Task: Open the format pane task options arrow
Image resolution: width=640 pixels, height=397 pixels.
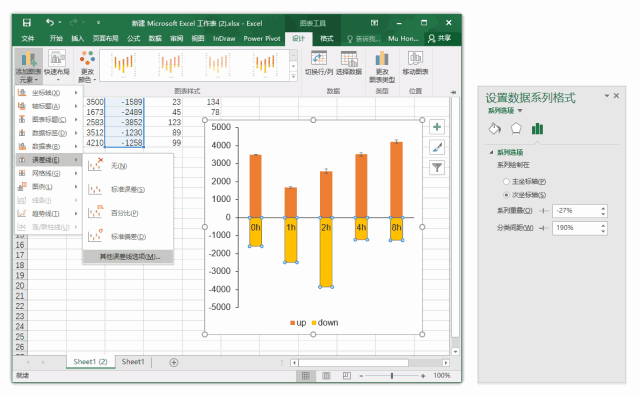Action: point(607,96)
